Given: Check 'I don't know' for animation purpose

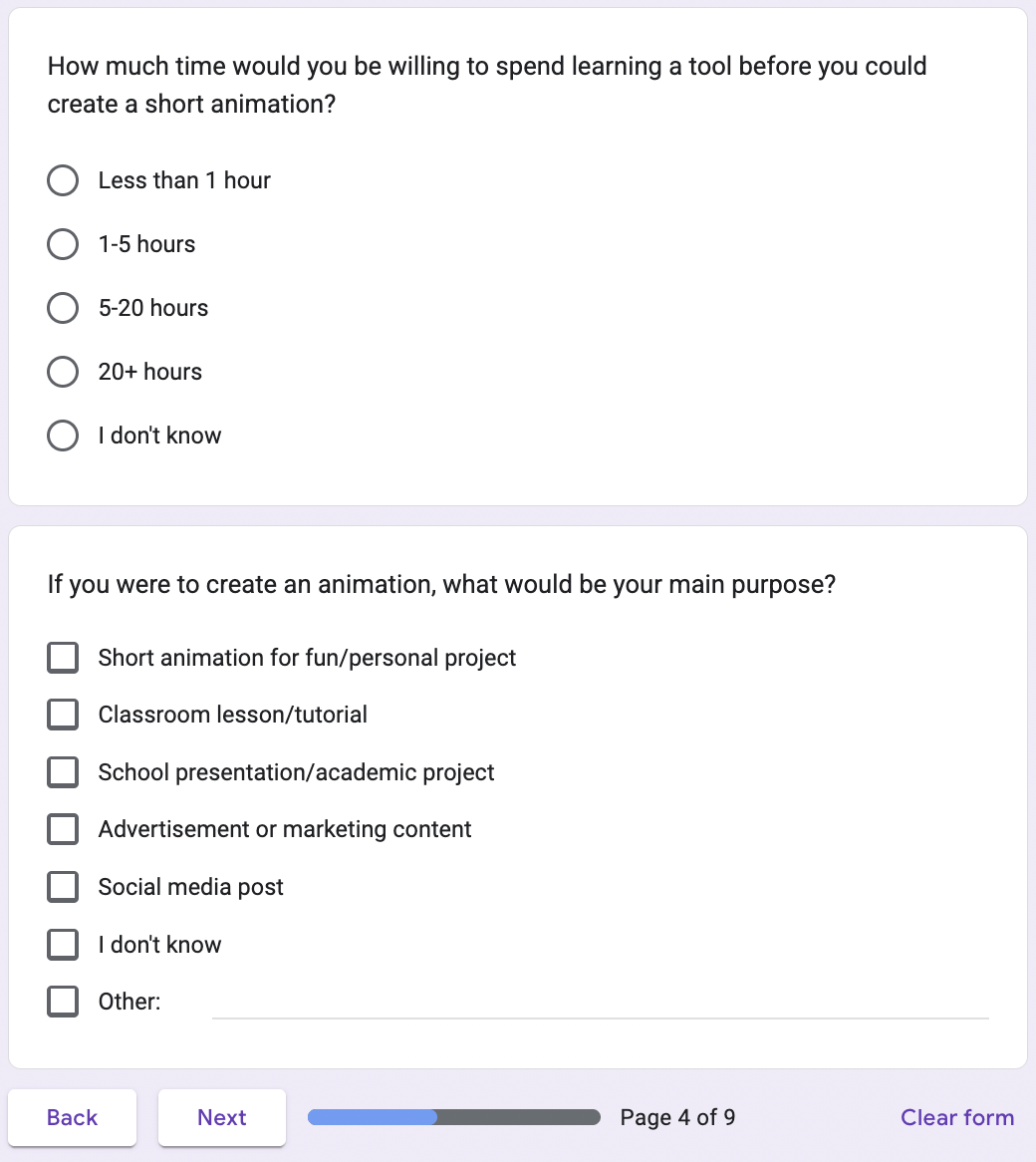Looking at the screenshot, I should click(63, 945).
